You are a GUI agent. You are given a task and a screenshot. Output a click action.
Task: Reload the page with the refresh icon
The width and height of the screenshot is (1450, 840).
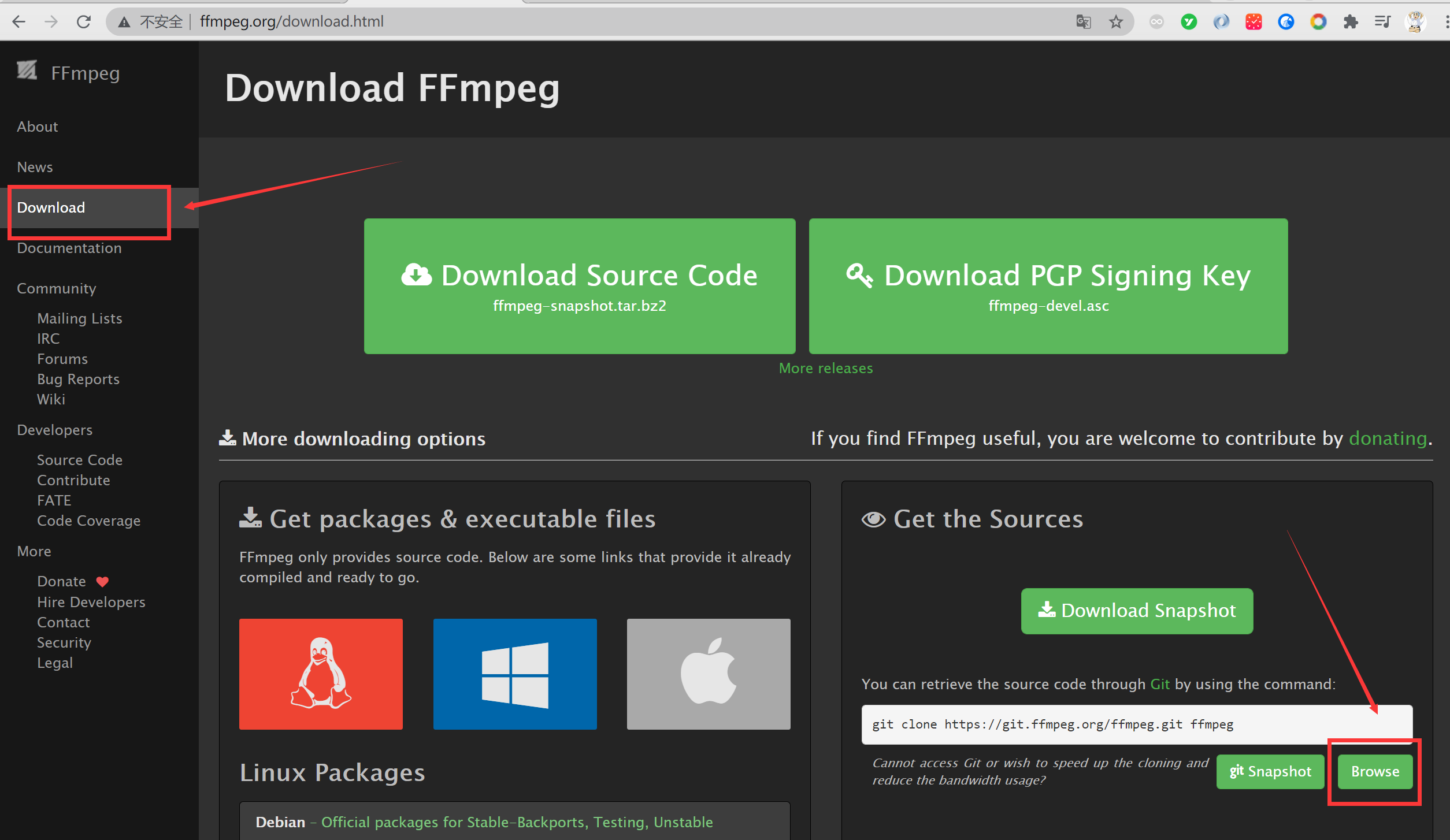(84, 21)
